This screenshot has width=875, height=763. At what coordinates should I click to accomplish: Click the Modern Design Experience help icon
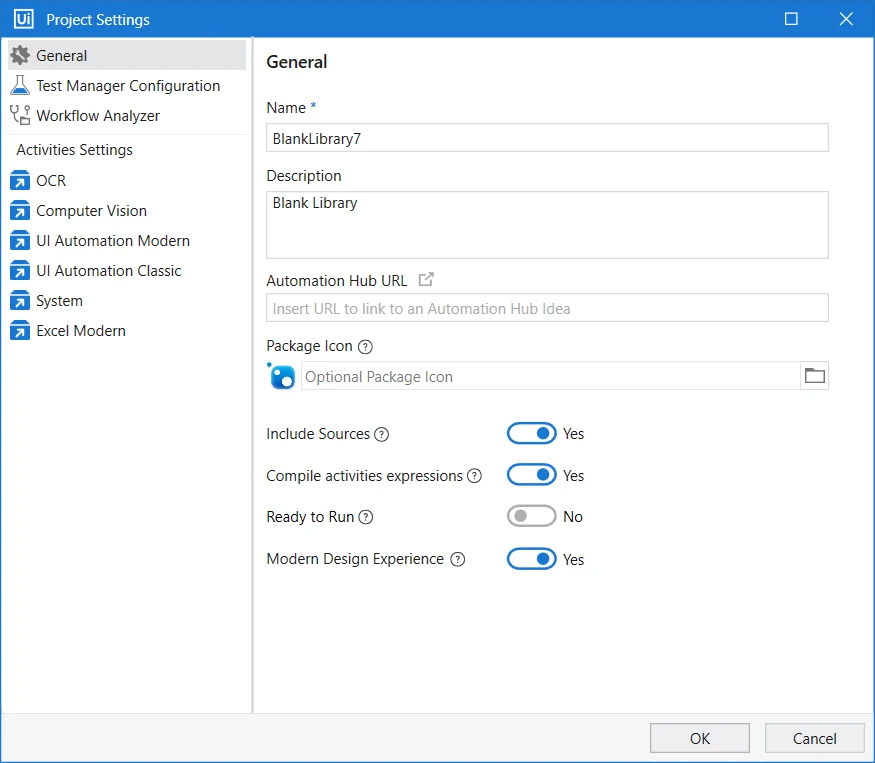[x=458, y=559]
